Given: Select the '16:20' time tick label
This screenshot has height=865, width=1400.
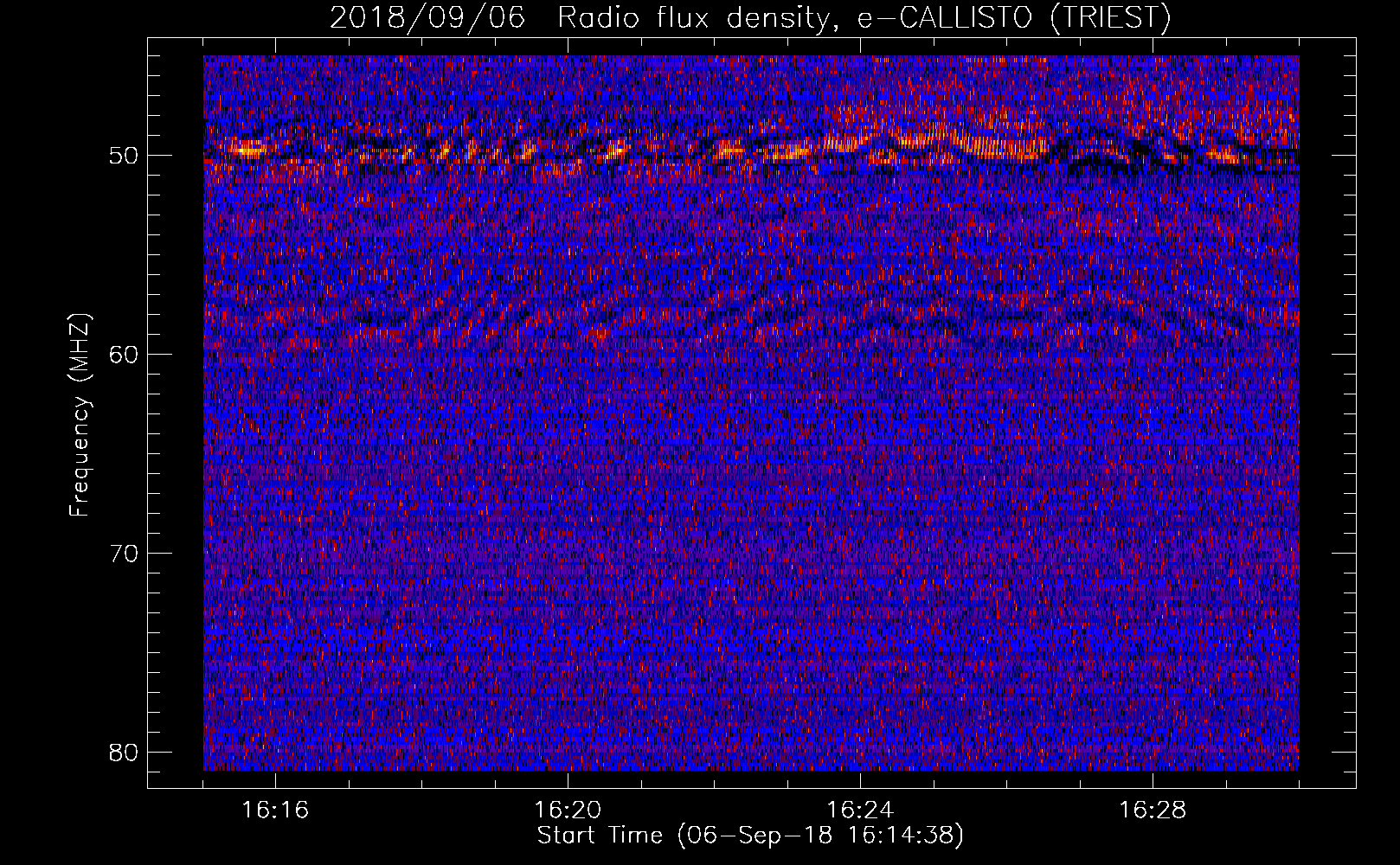Looking at the screenshot, I should coord(568,811).
